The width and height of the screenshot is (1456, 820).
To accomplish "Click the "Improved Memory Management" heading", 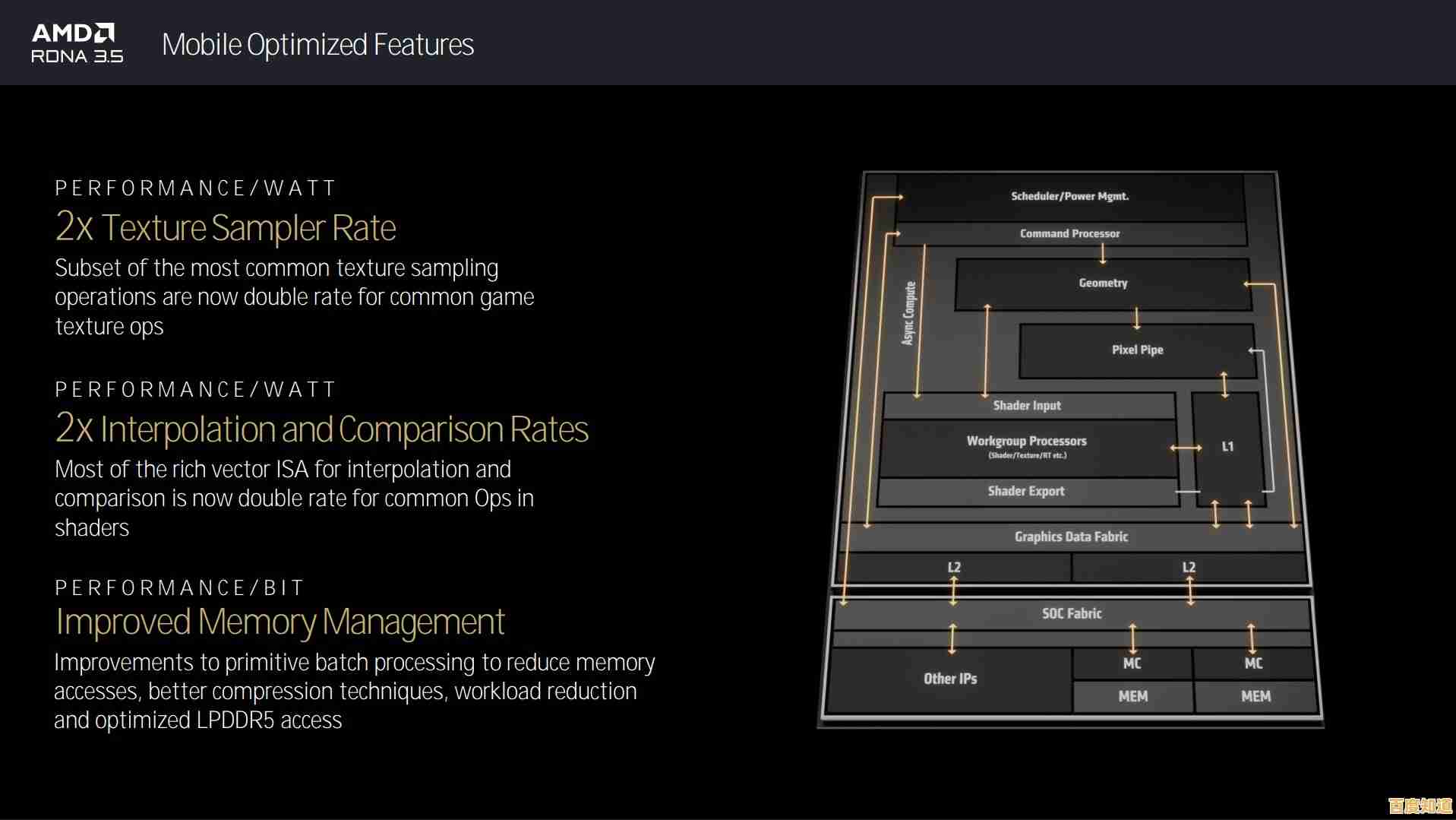I will [280, 622].
